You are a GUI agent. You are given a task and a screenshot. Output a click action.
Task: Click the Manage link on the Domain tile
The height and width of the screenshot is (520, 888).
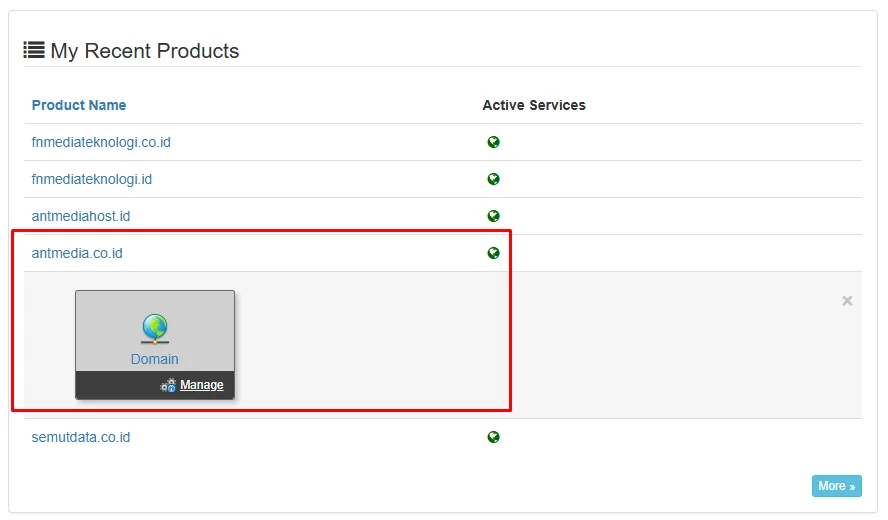tap(202, 385)
